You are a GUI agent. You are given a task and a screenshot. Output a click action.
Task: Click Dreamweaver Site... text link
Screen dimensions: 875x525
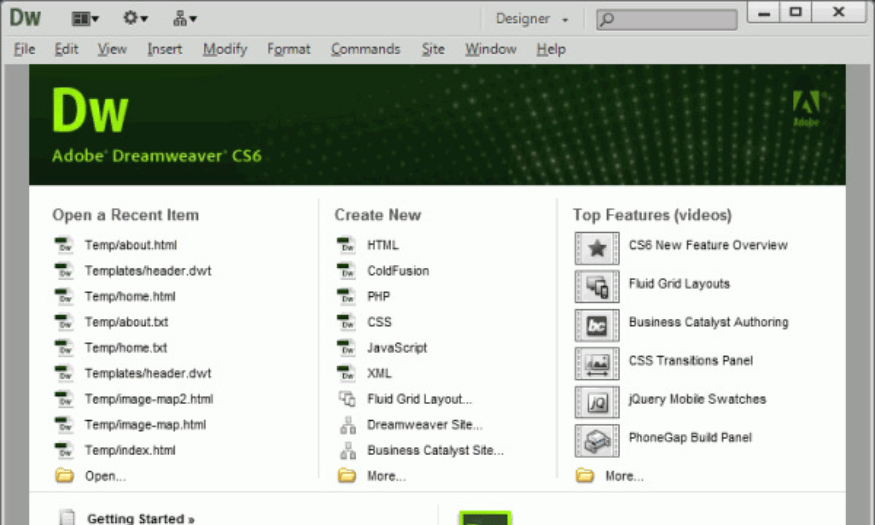(x=425, y=425)
